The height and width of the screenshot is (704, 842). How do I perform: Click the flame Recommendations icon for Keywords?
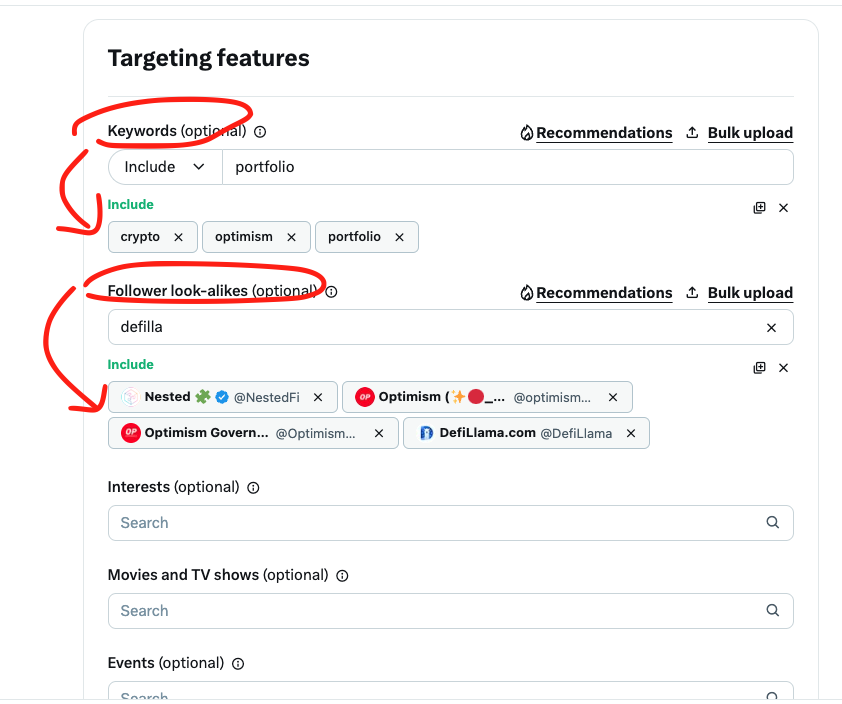tap(527, 132)
